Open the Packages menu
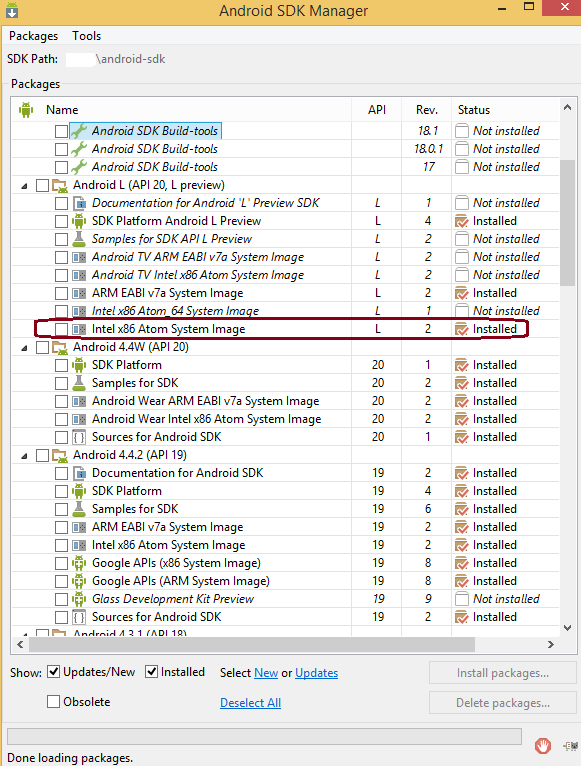 [33, 36]
